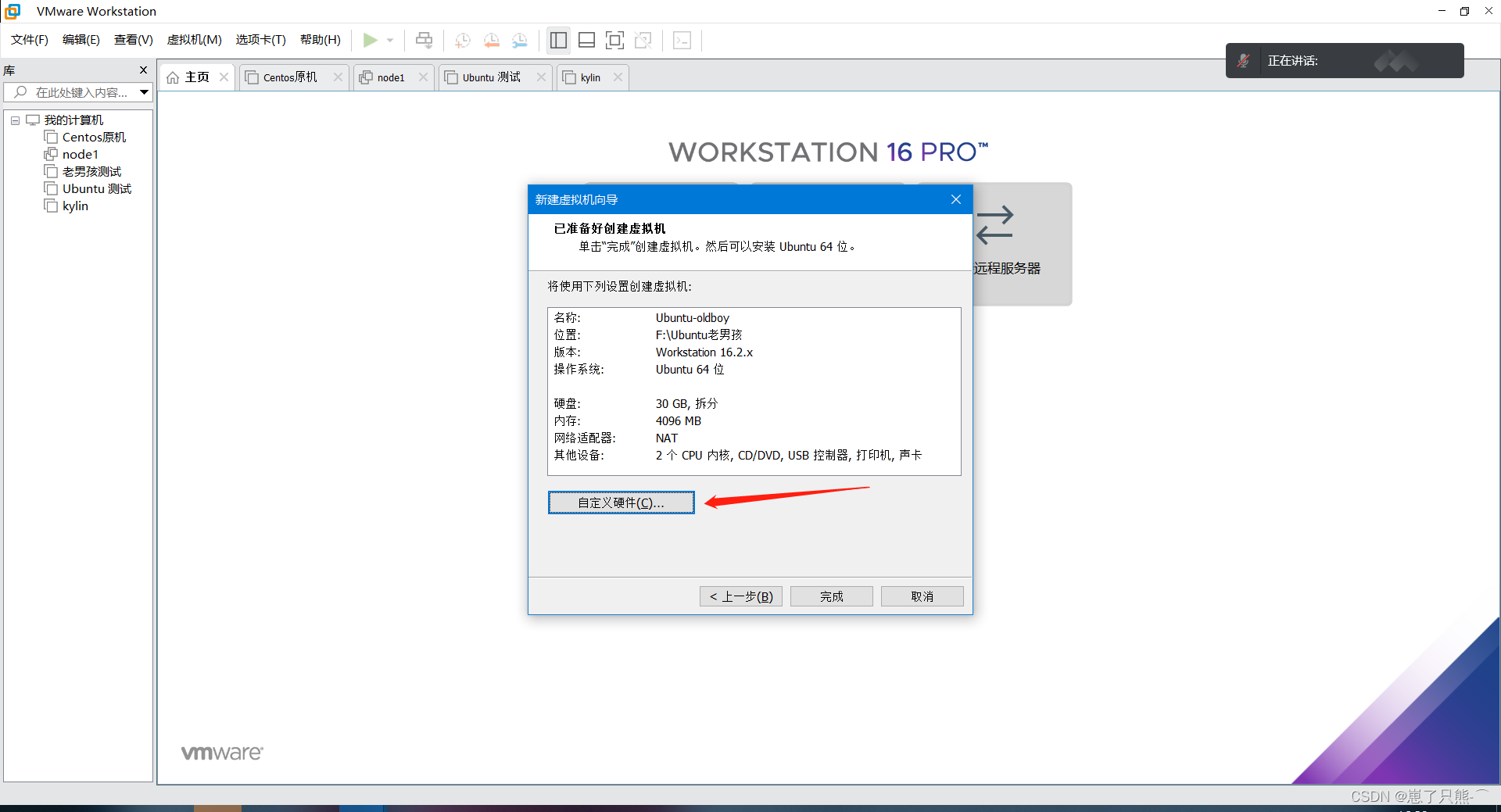Close the 新建虚拟机向导 dialog
The image size is (1501, 812).
[956, 199]
